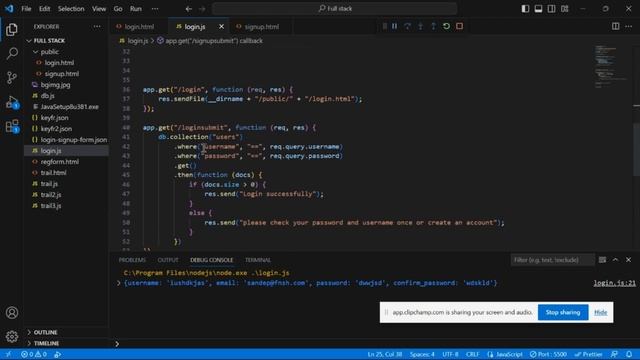Expand the logged object in debug console

click(x=119, y=283)
